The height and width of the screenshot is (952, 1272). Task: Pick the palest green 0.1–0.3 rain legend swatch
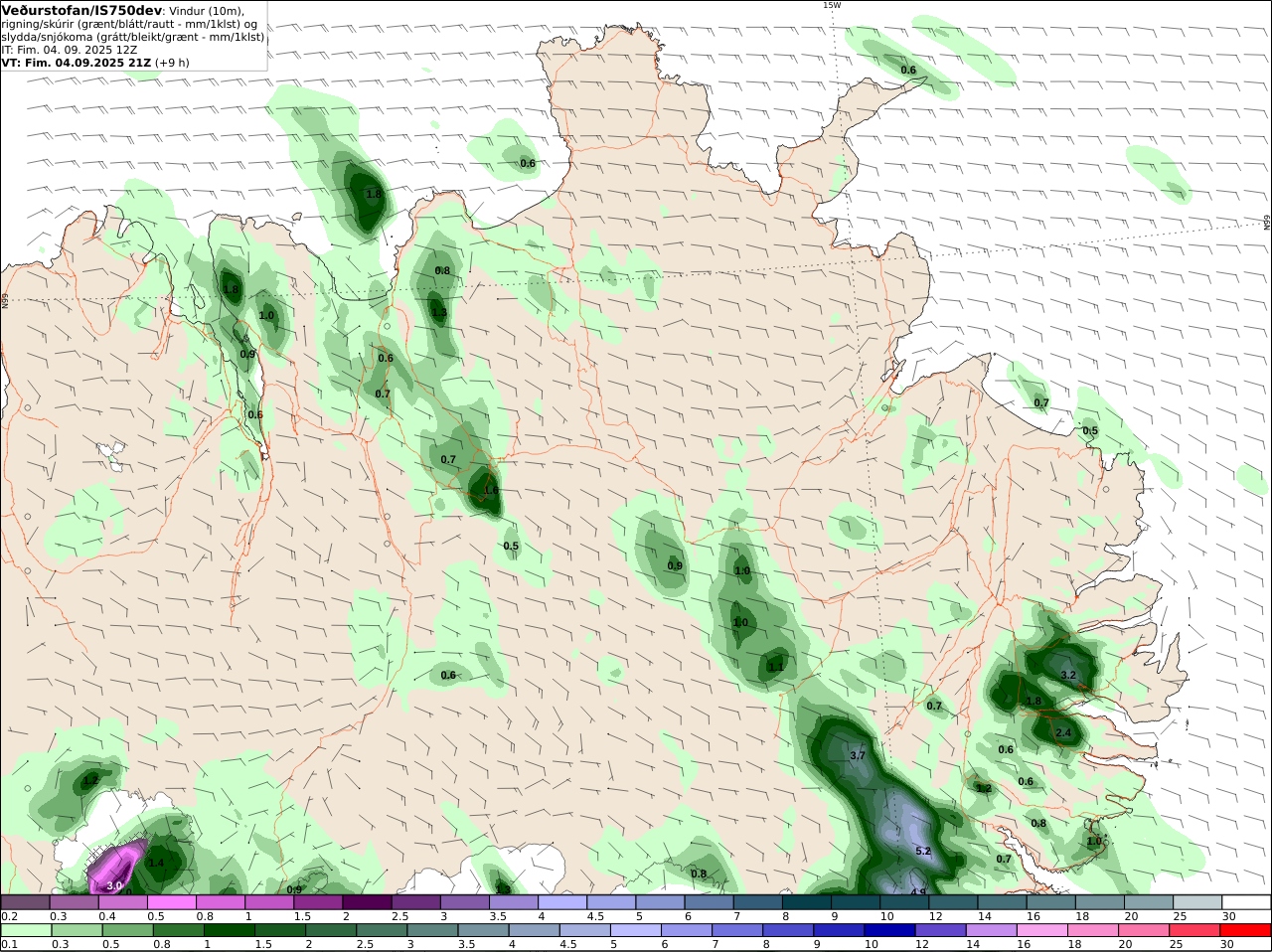[25, 930]
